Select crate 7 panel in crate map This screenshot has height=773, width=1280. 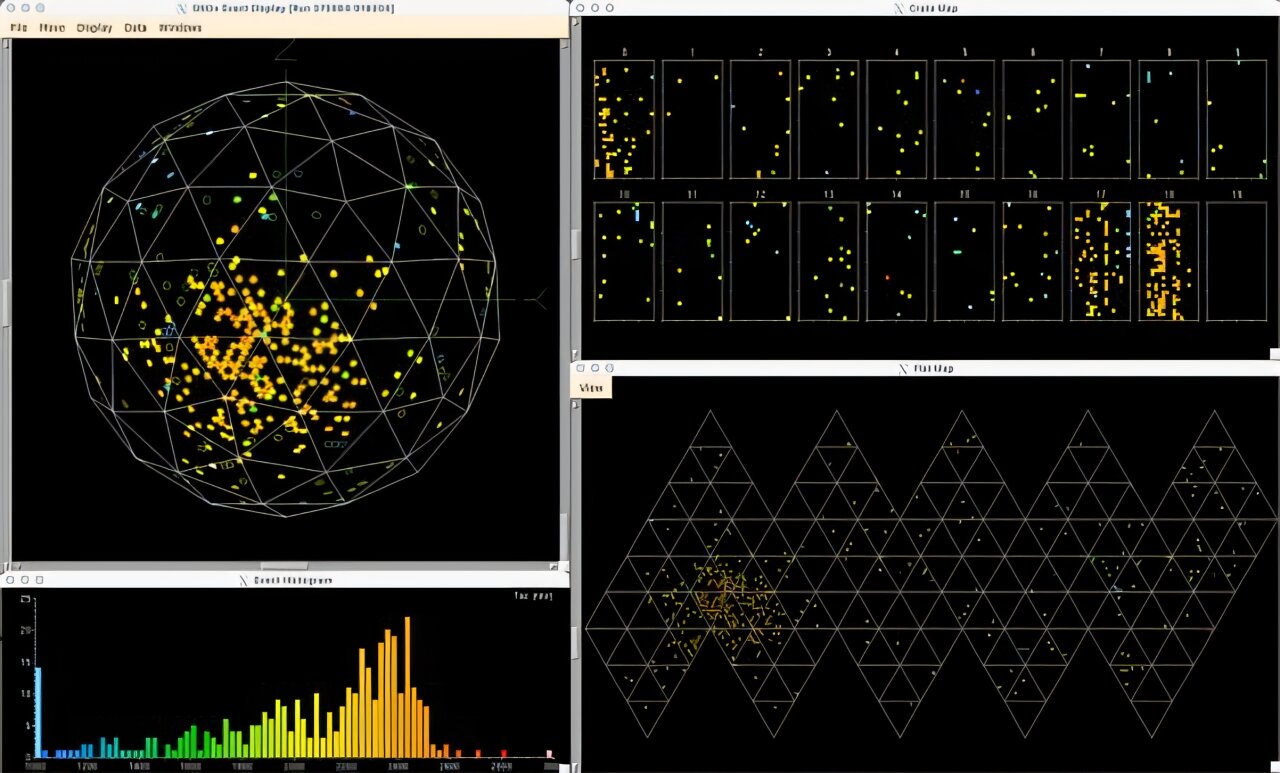[x=1100, y=119]
